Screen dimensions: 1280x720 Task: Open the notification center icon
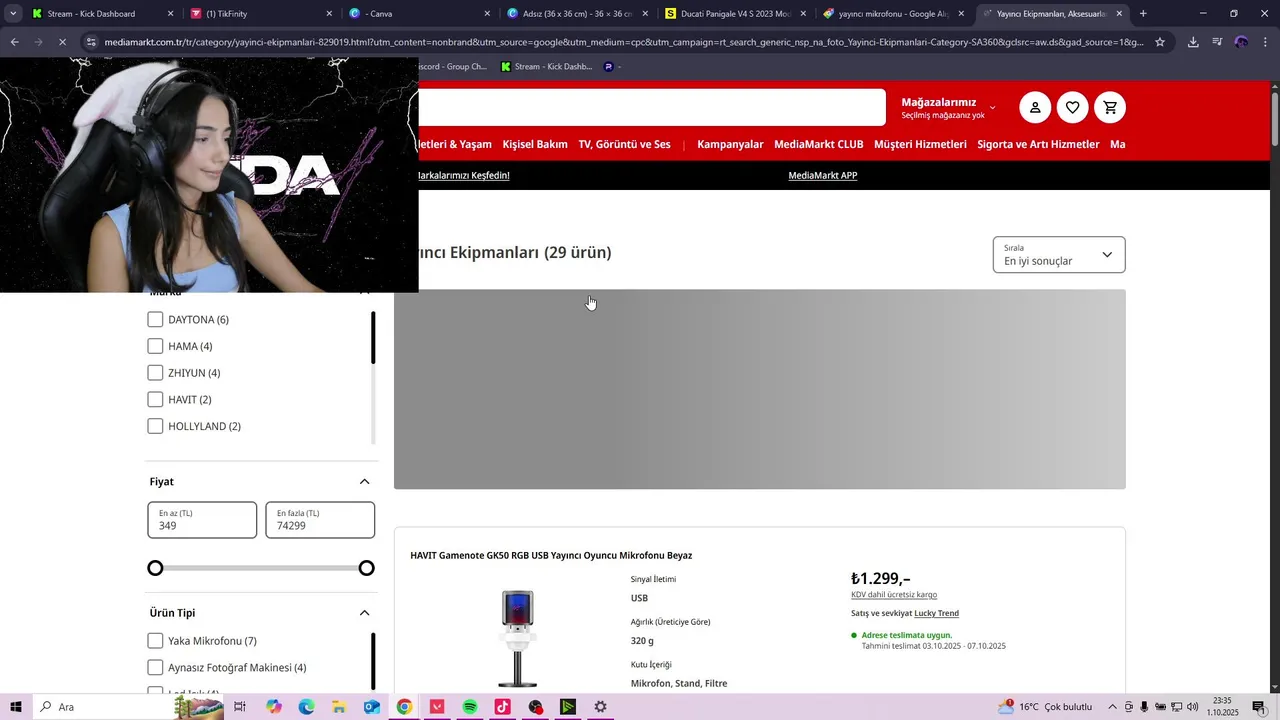click(1258, 707)
